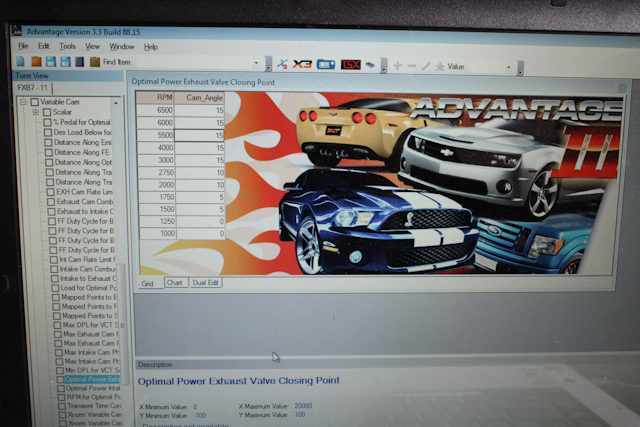The height and width of the screenshot is (427, 640).
Task: Open toolbar overflow arrow after Value box
Action: coord(520,68)
